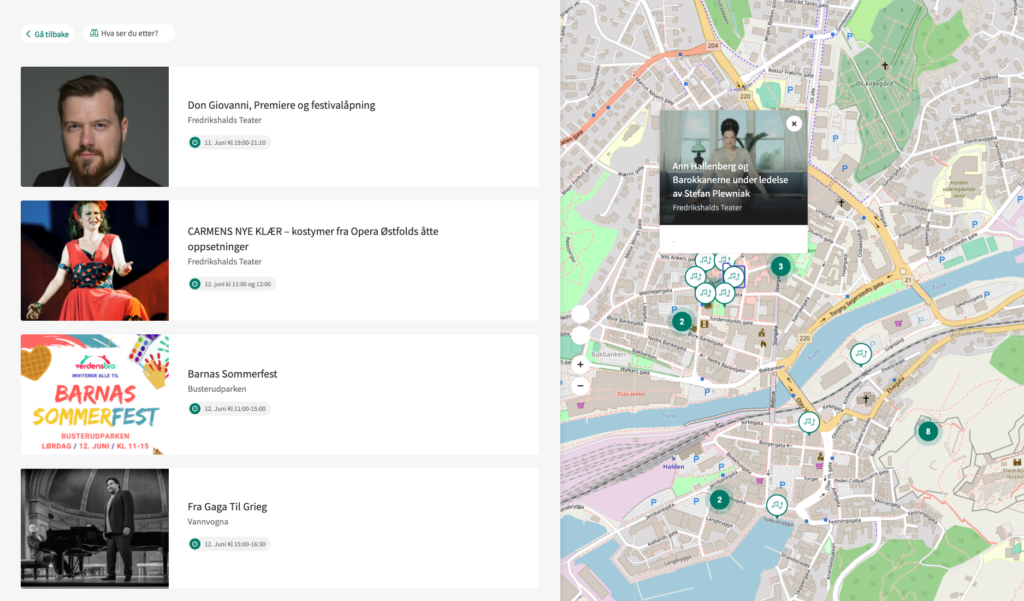1024x601 pixels.
Task: Click the Don Giovanni portrait thumbnail
Action: click(x=95, y=127)
